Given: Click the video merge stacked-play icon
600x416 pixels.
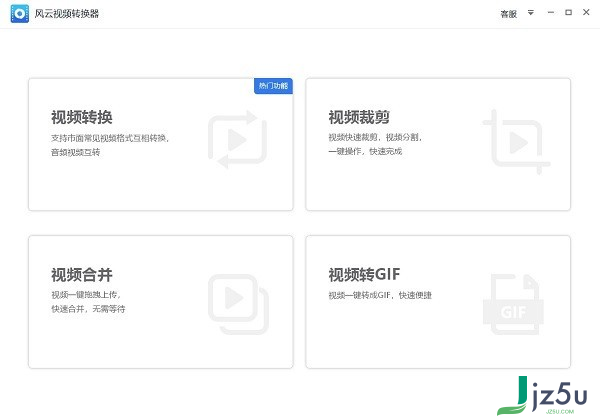Looking at the screenshot, I should coord(238,304).
